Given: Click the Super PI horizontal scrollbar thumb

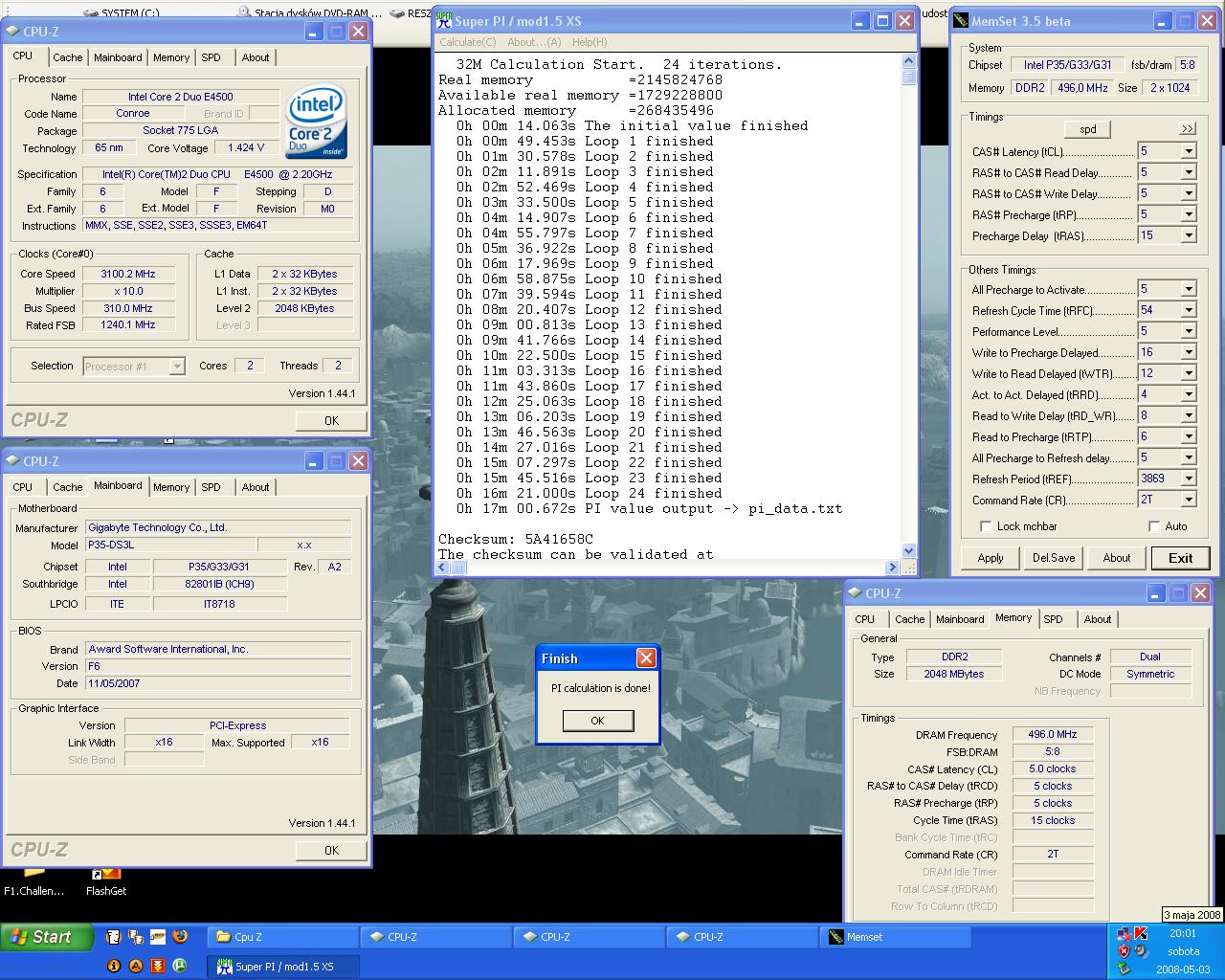Looking at the screenshot, I should click(457, 568).
